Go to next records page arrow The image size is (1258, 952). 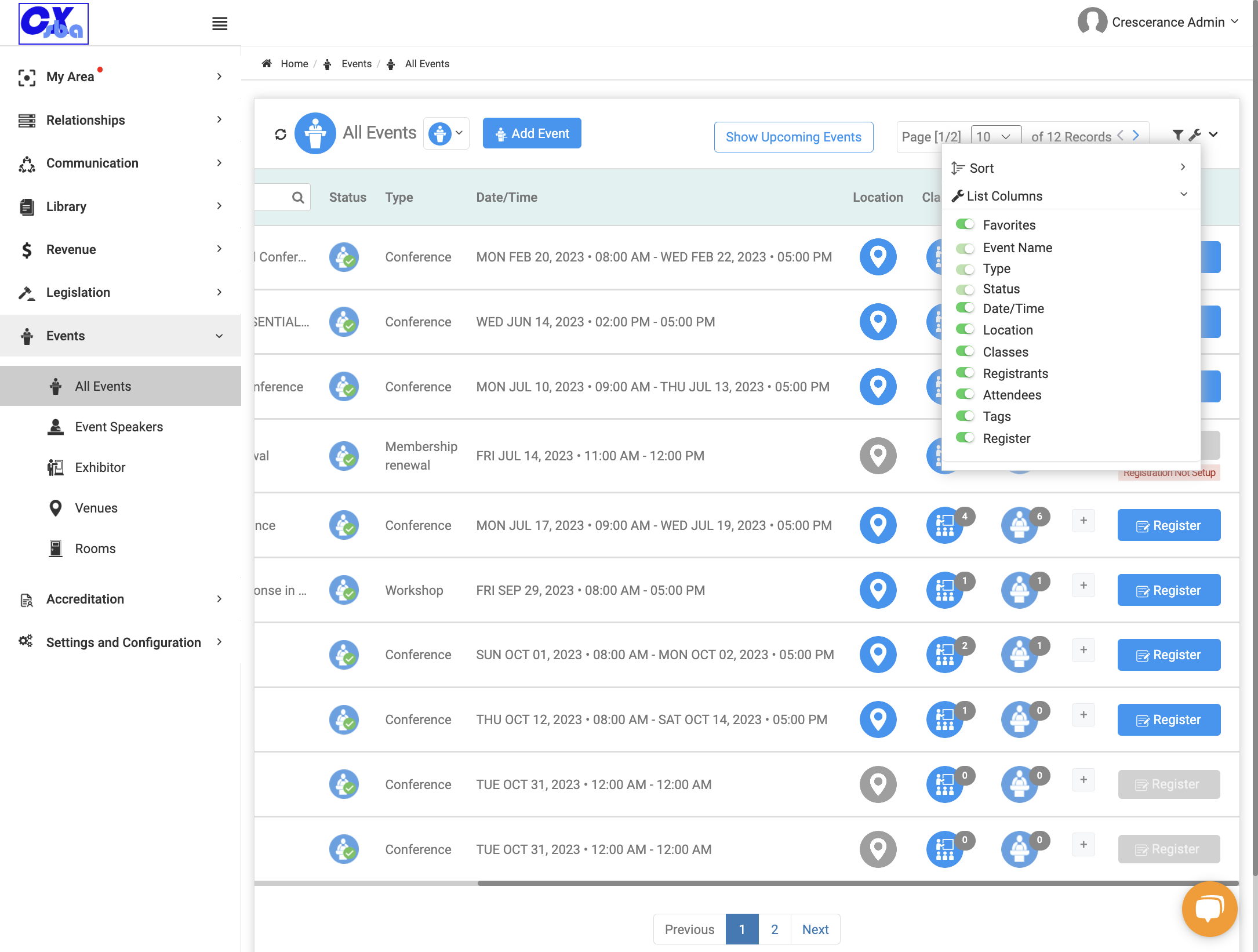point(1136,135)
